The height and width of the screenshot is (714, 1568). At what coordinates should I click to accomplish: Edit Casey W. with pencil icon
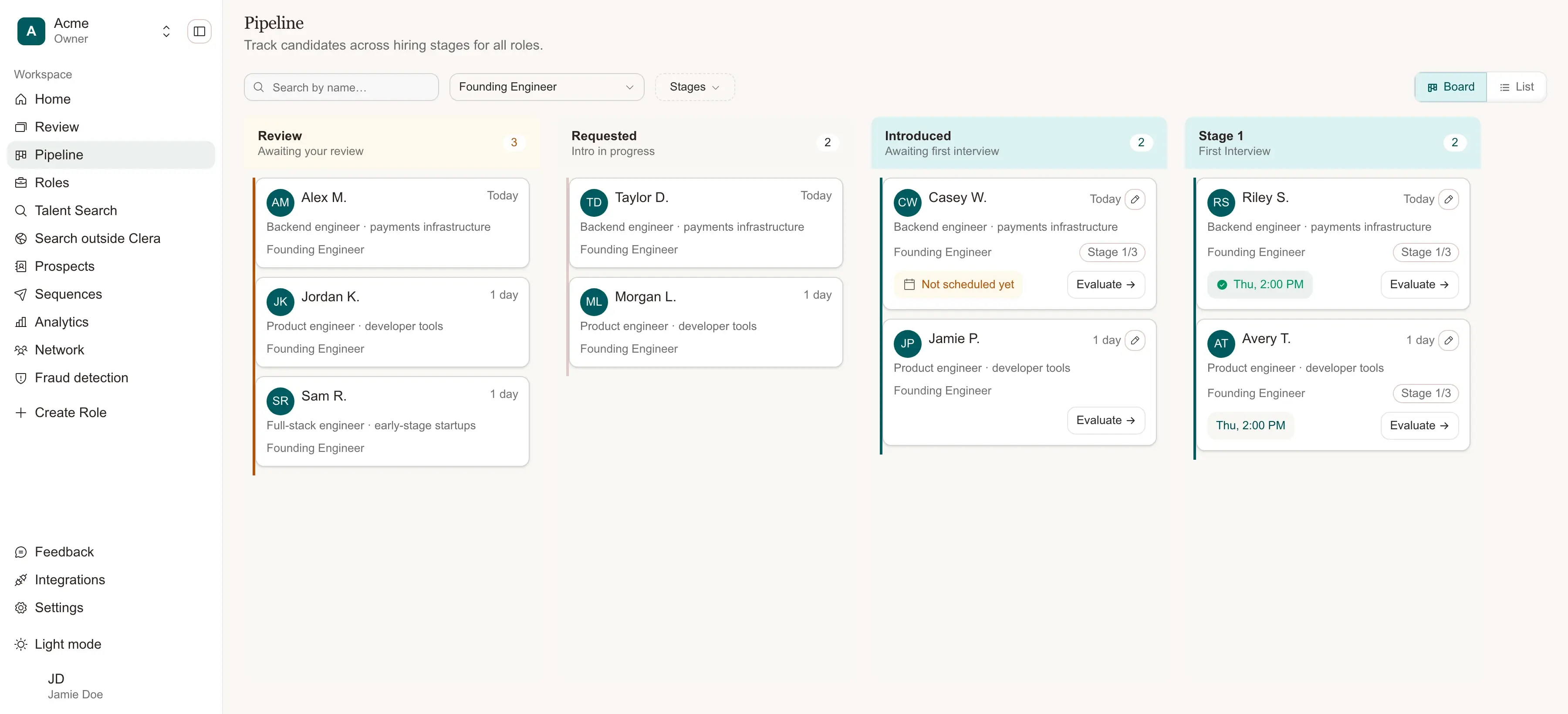(x=1135, y=199)
